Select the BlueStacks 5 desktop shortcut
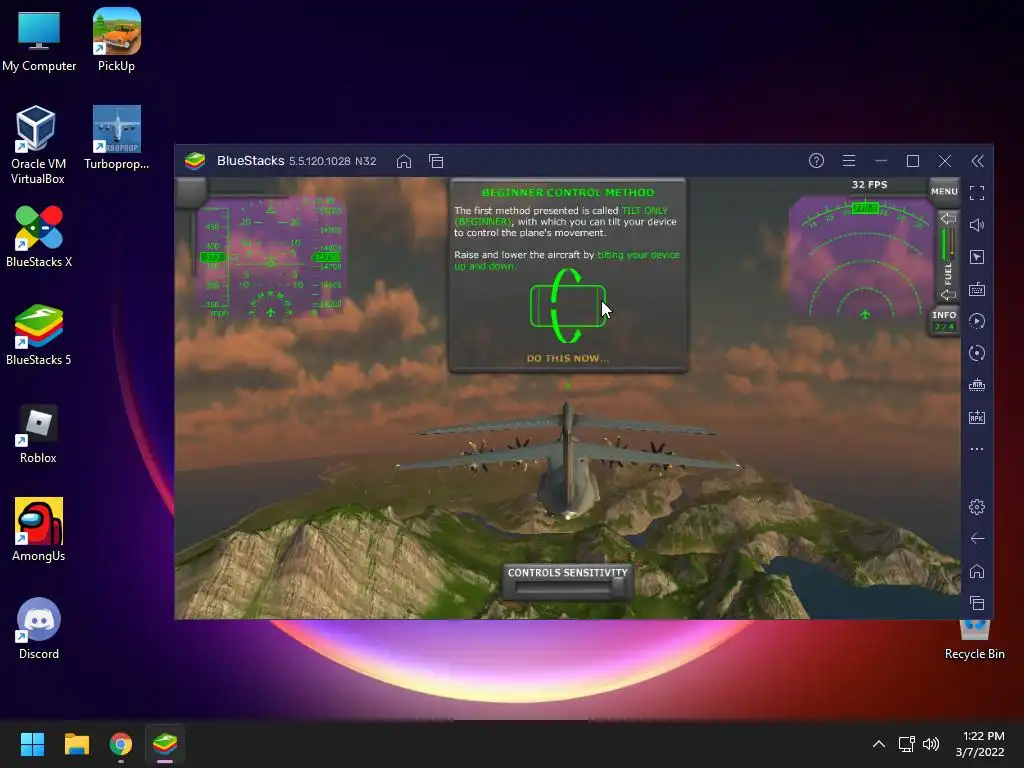The width and height of the screenshot is (1024, 768). pos(39,334)
